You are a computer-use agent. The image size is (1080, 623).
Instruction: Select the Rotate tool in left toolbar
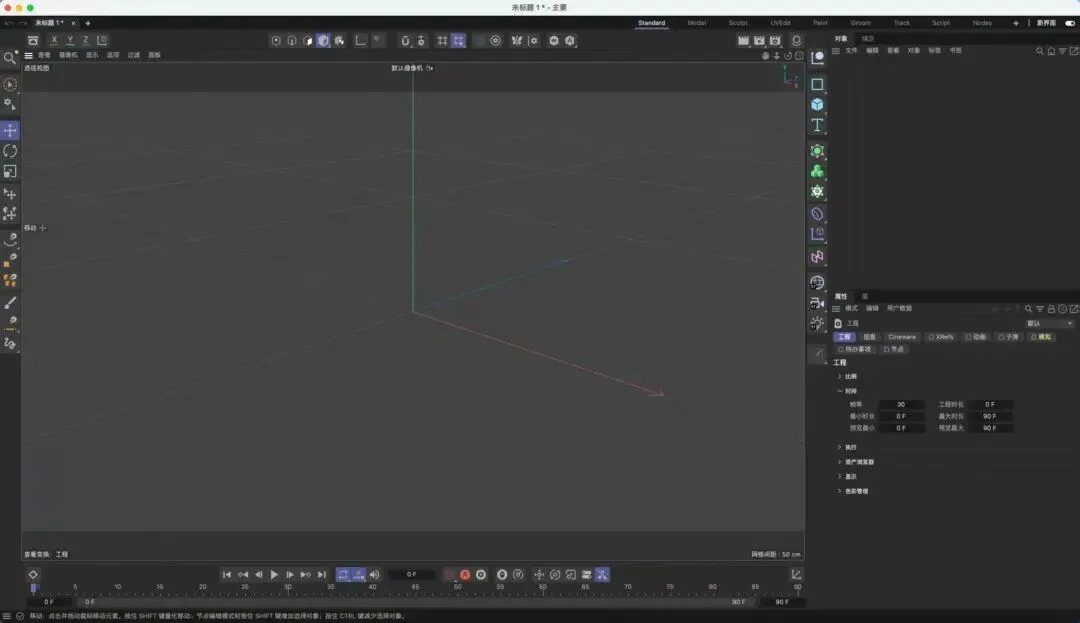(10, 151)
